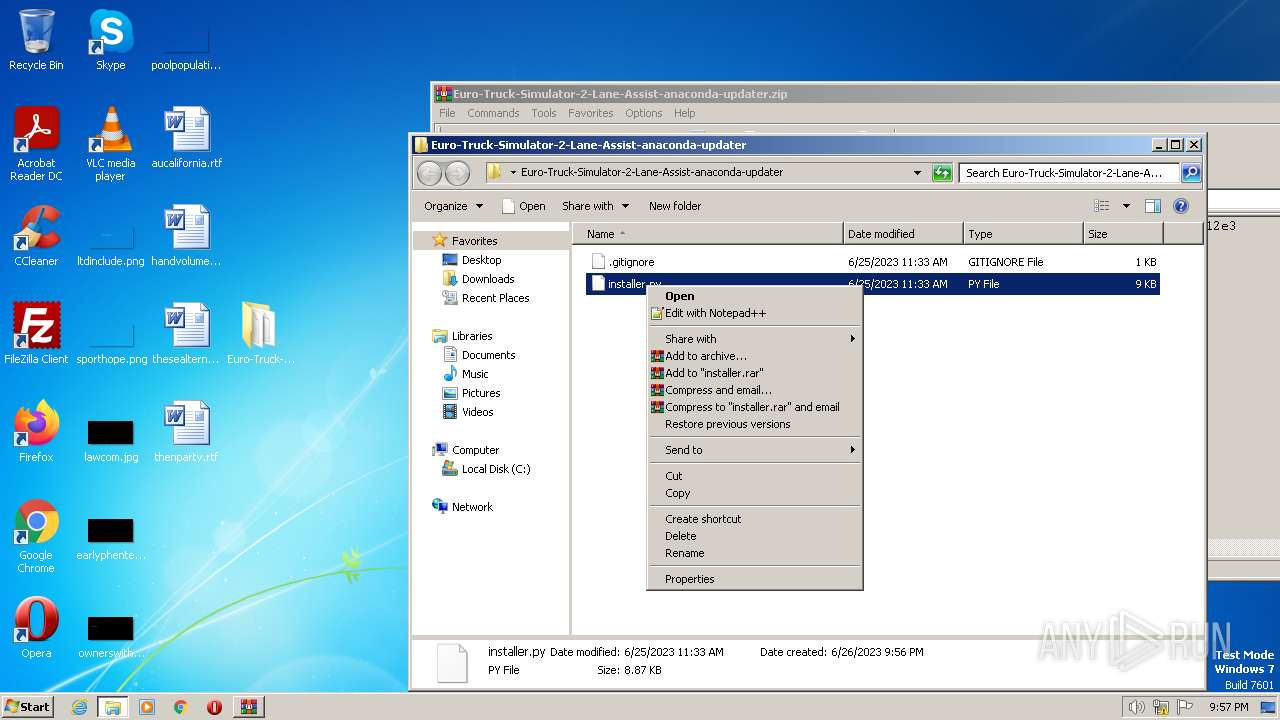Select the .gitignore file row

(873, 262)
